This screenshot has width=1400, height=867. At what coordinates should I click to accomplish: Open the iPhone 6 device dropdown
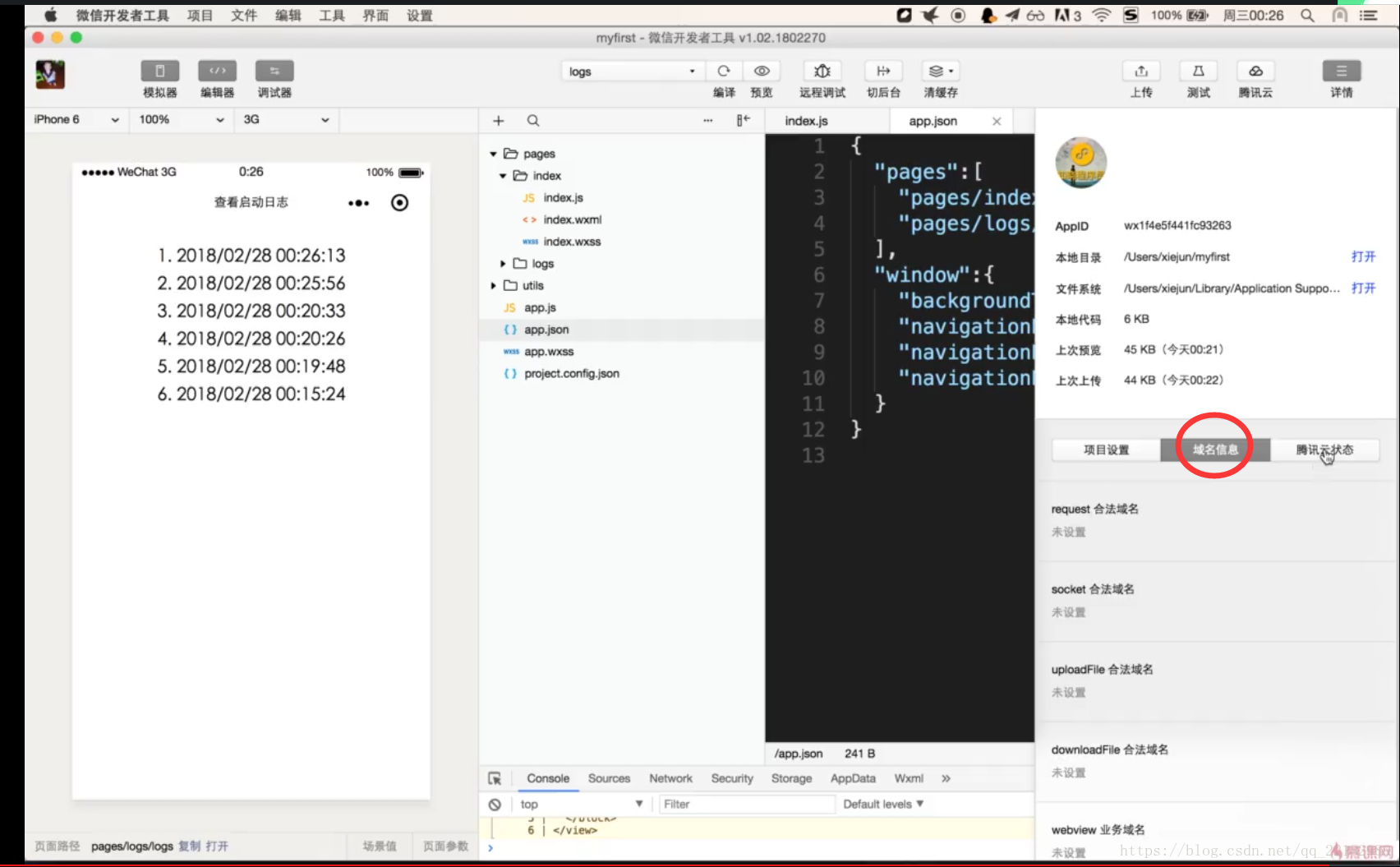click(76, 120)
